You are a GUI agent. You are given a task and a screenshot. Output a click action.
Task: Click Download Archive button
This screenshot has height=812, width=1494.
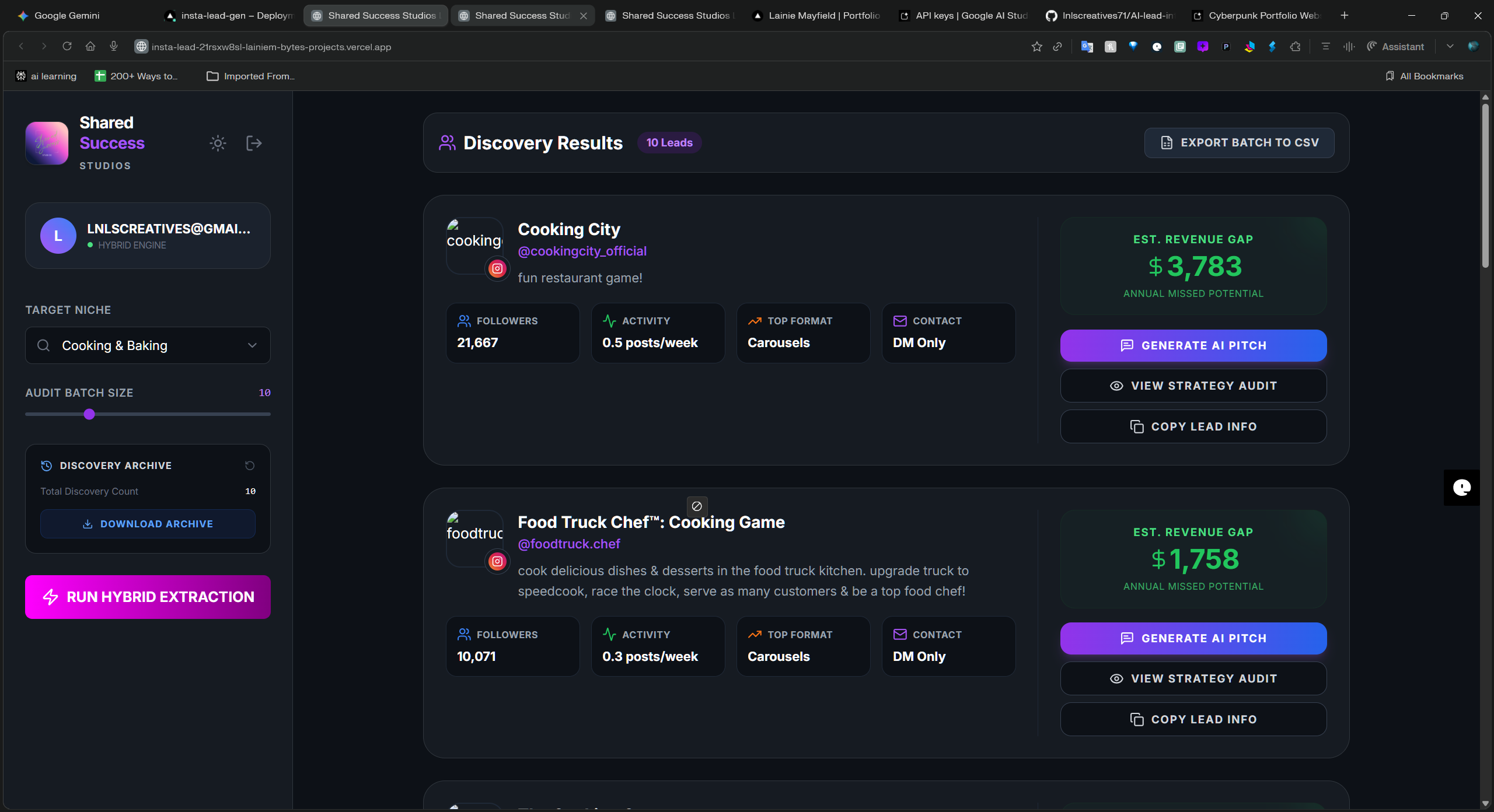click(148, 524)
